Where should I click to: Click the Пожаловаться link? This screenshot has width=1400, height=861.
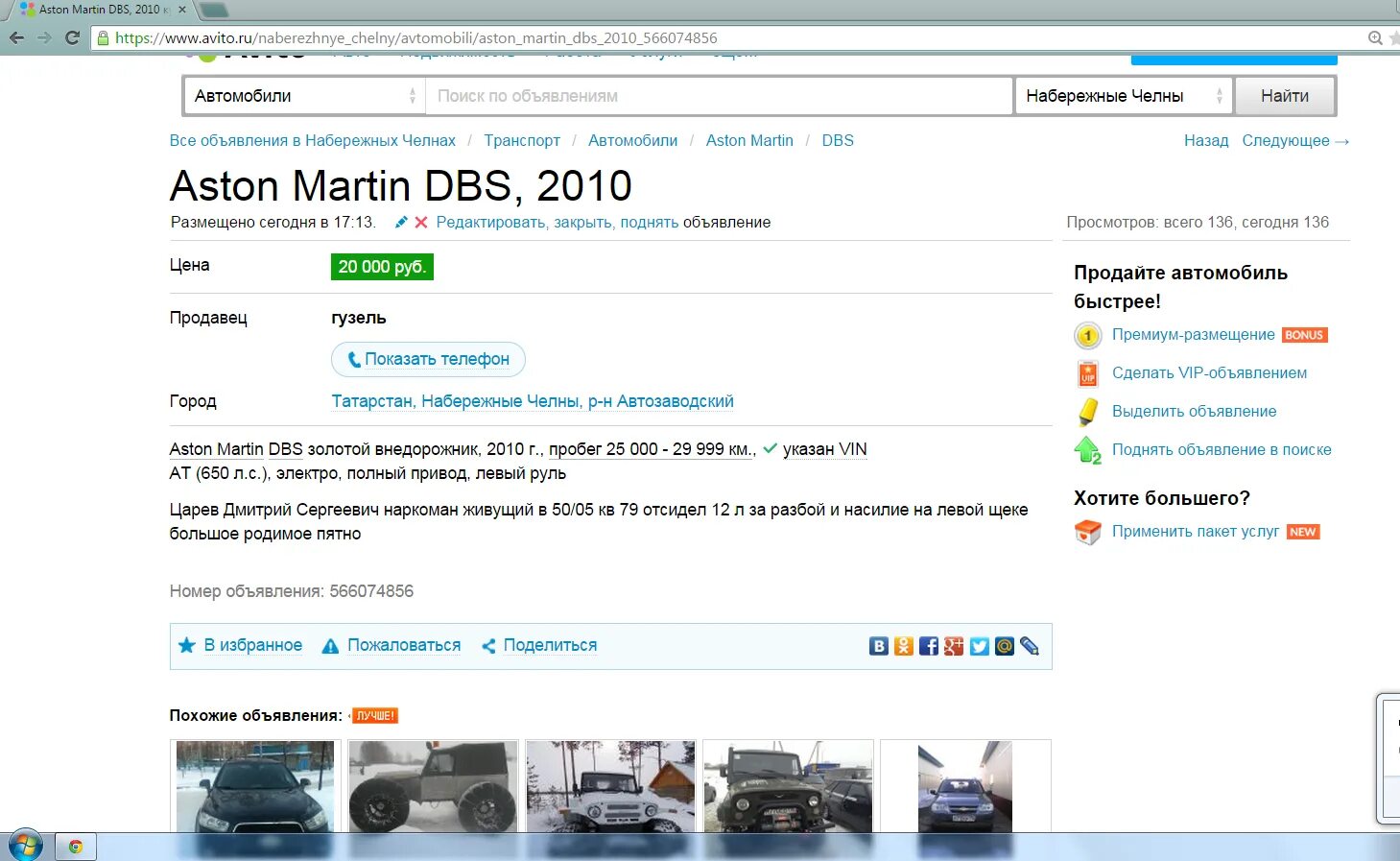pyautogui.click(x=404, y=645)
